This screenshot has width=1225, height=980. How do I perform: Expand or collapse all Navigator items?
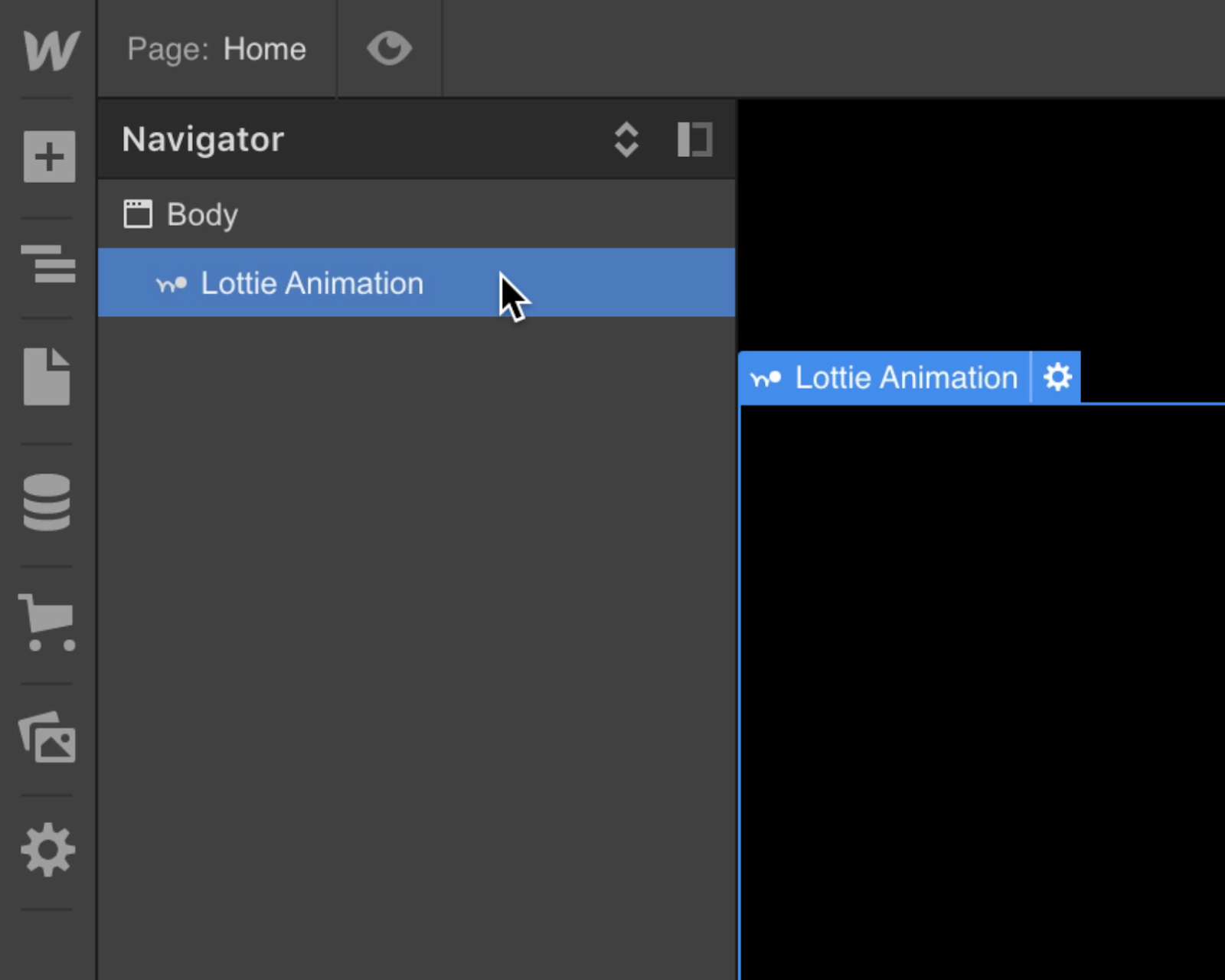pos(626,139)
